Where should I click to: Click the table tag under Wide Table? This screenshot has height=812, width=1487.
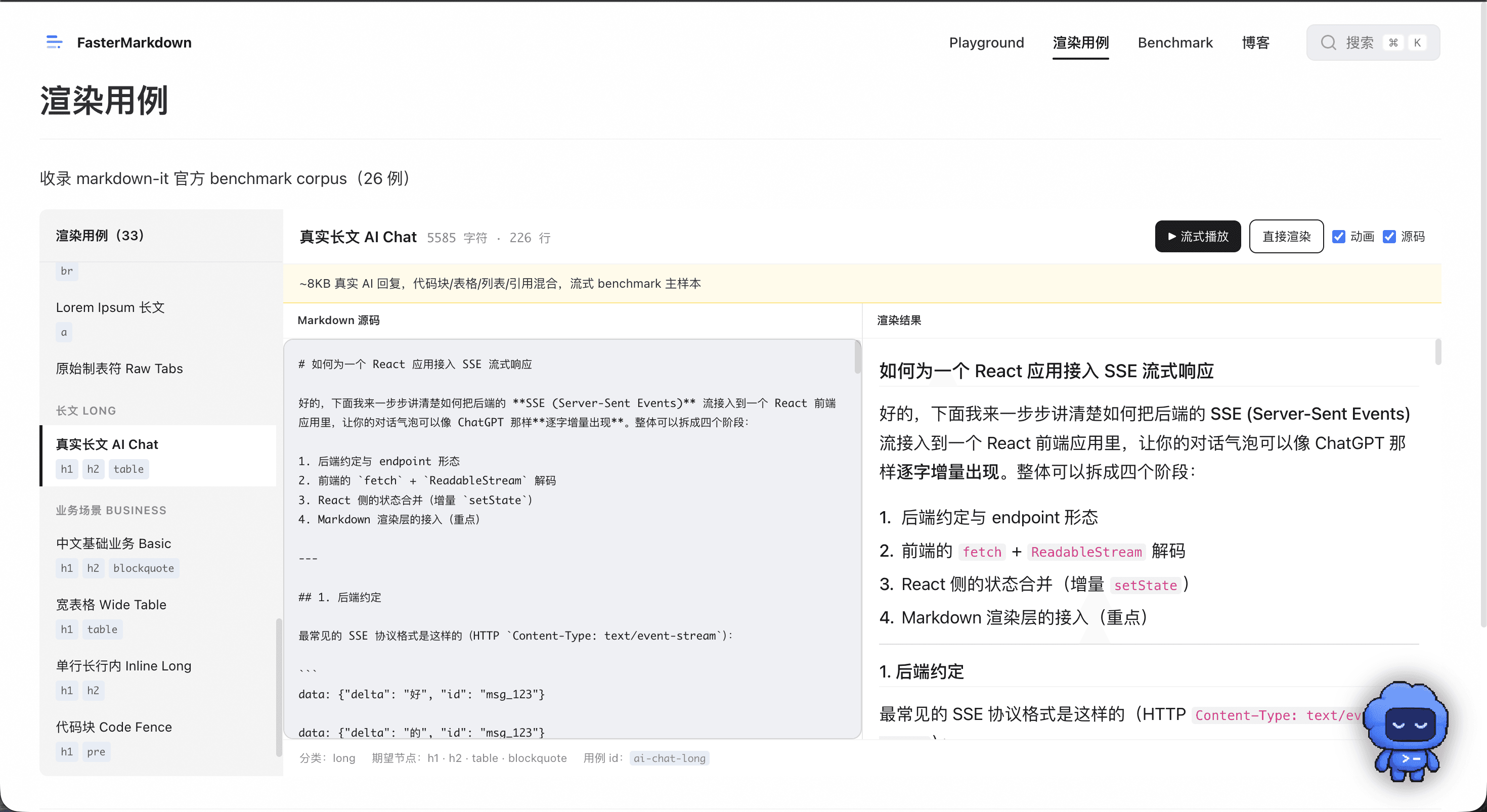[102, 629]
